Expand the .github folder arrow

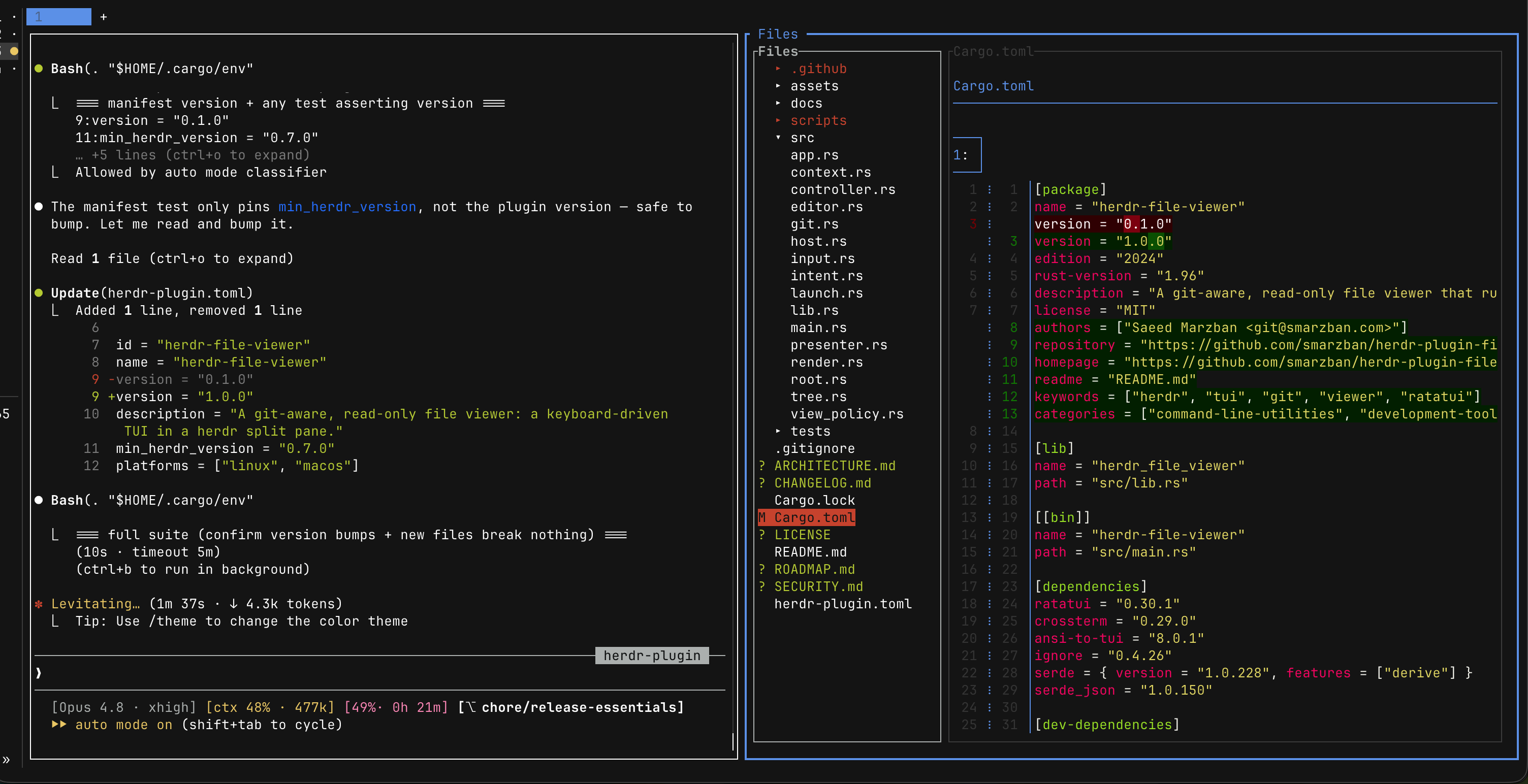tap(778, 69)
